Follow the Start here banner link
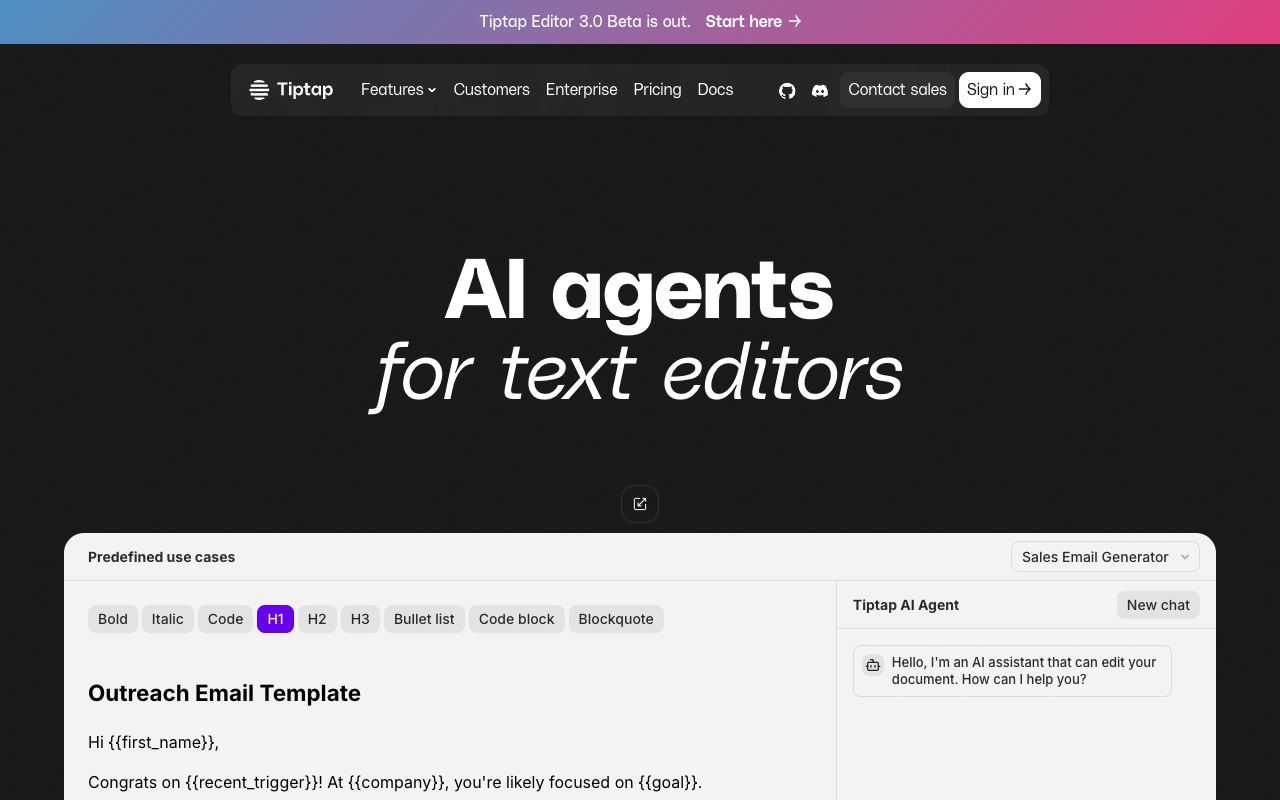 click(753, 21)
